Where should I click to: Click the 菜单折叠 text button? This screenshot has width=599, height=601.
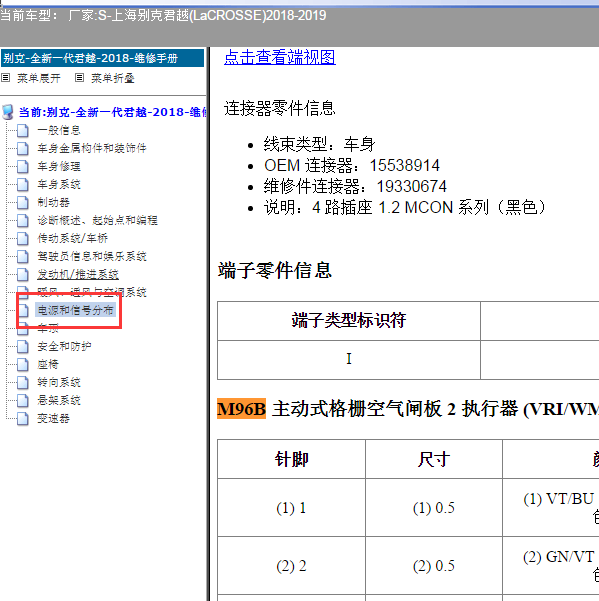pos(113,78)
